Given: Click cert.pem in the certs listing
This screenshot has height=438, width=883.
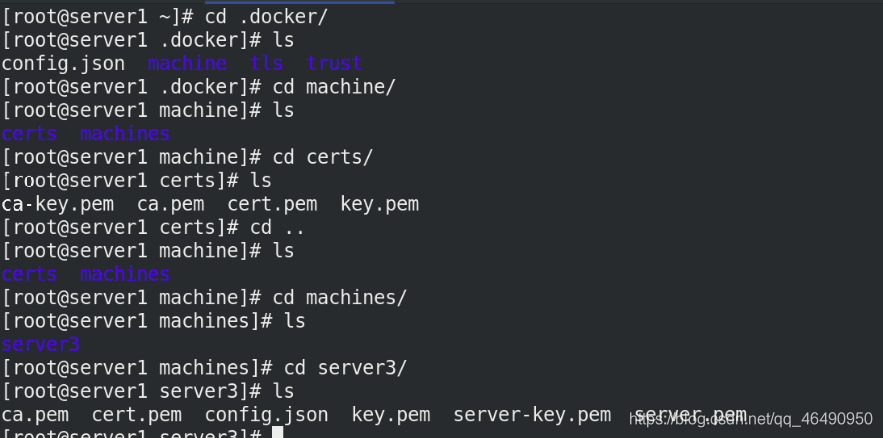Looking at the screenshot, I should [x=272, y=204].
